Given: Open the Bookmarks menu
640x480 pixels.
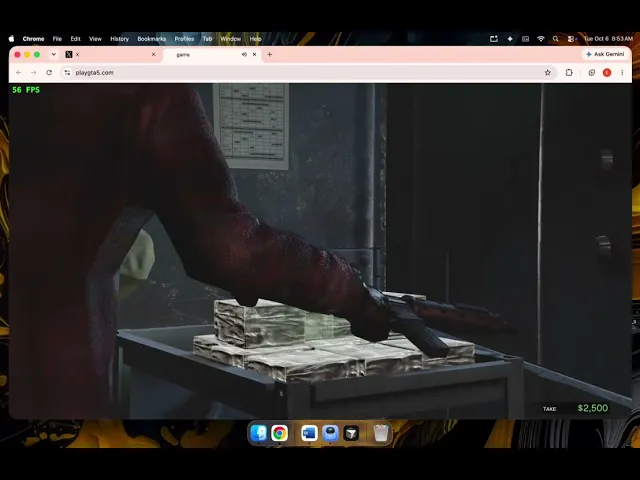Looking at the screenshot, I should 151,39.
